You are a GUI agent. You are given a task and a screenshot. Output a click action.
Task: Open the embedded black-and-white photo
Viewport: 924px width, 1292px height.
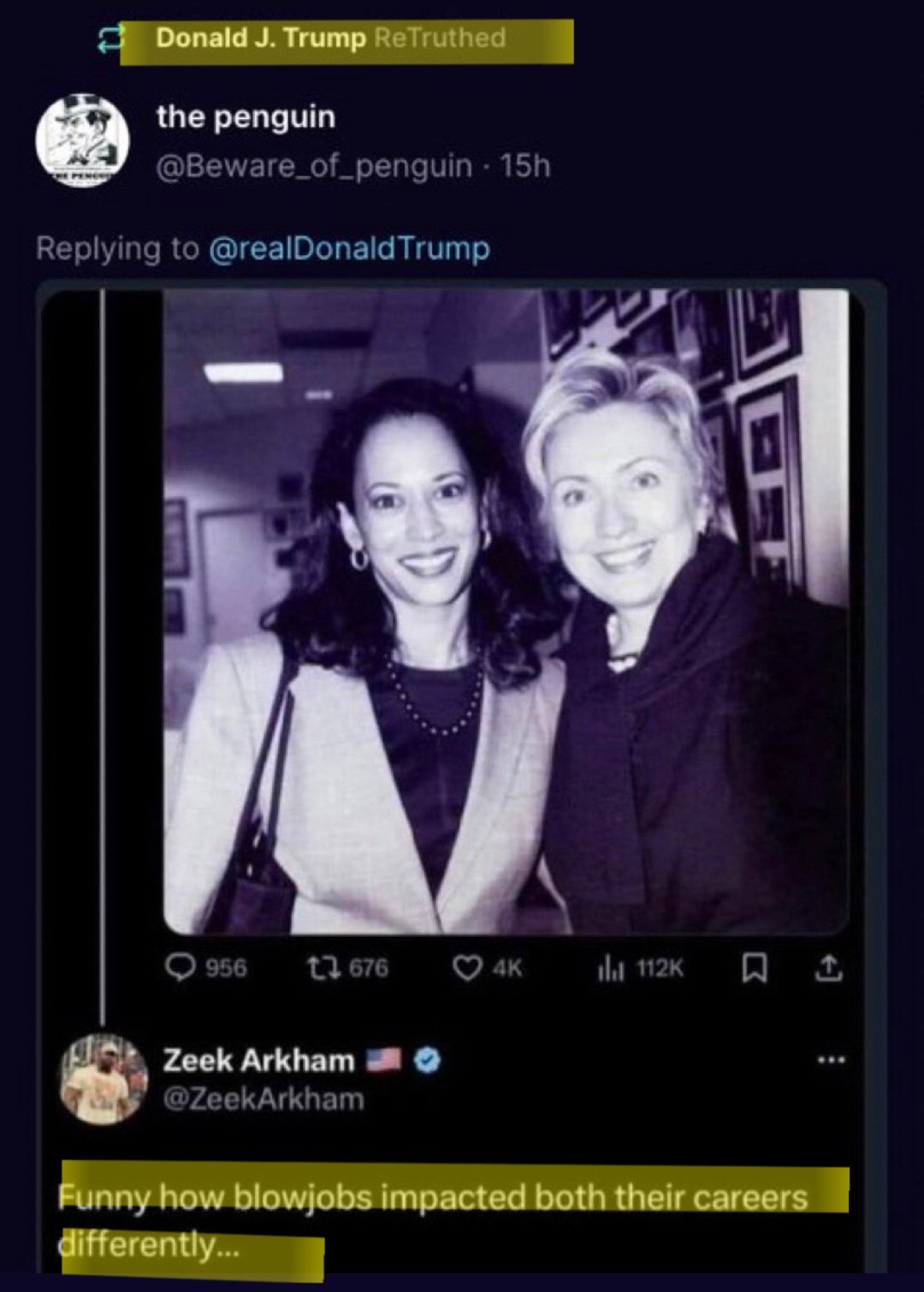tap(505, 610)
